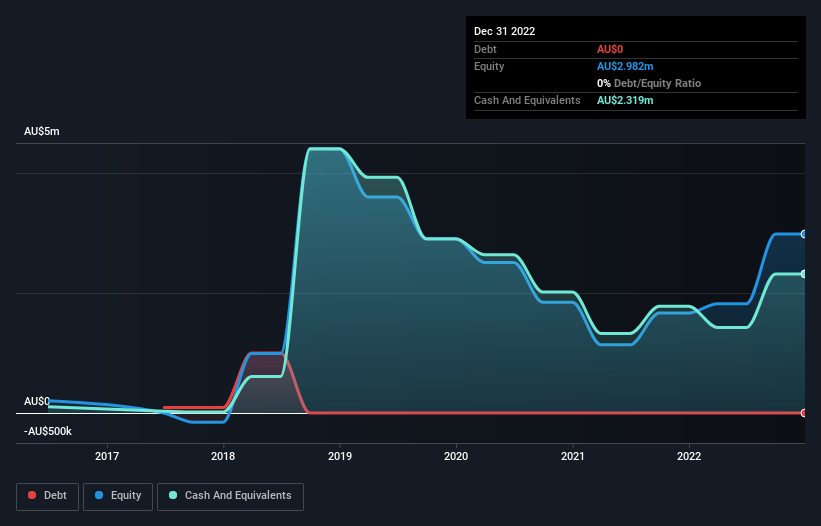The image size is (821, 526).
Task: Click the AU$2.982m equity value
Action: (625, 66)
